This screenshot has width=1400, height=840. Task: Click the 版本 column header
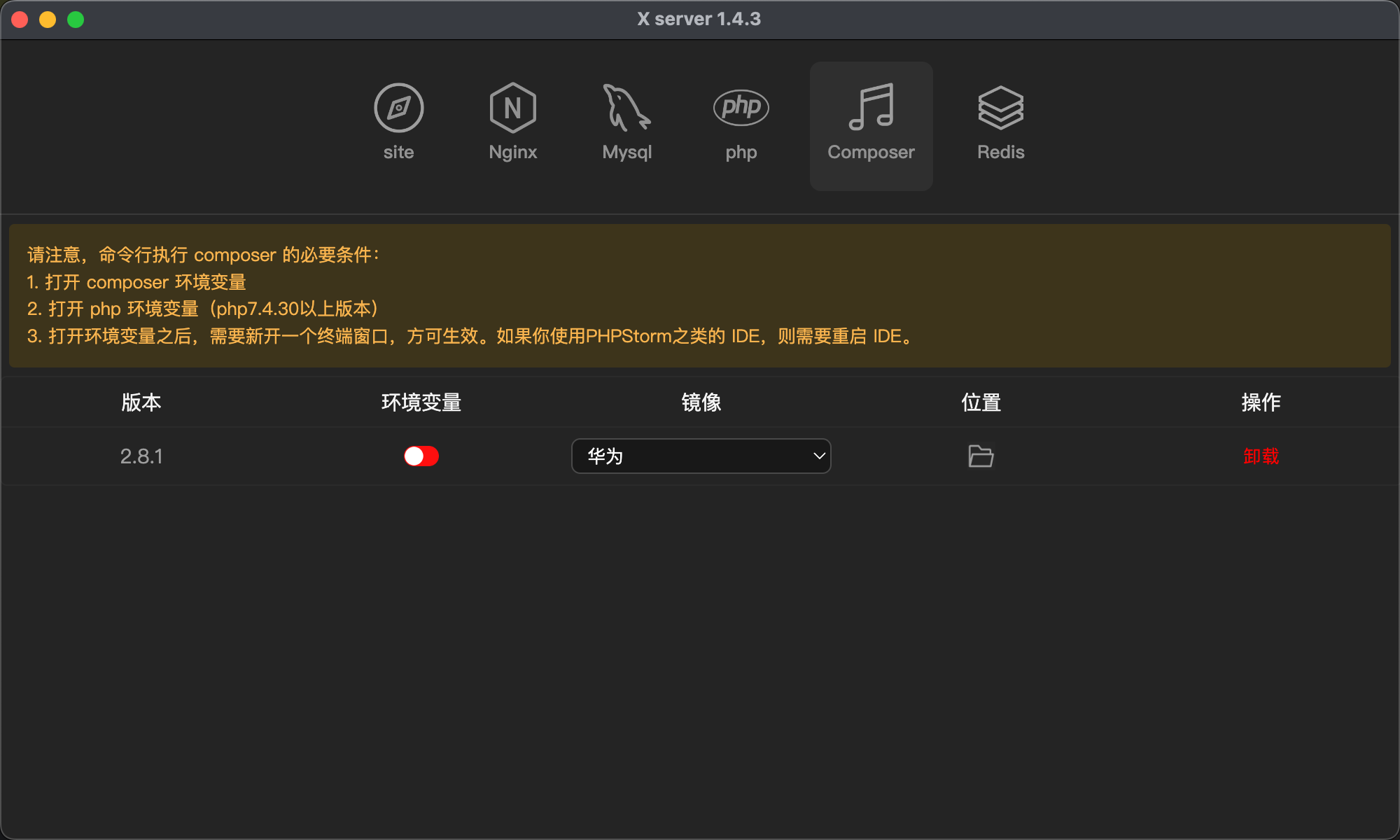click(141, 402)
